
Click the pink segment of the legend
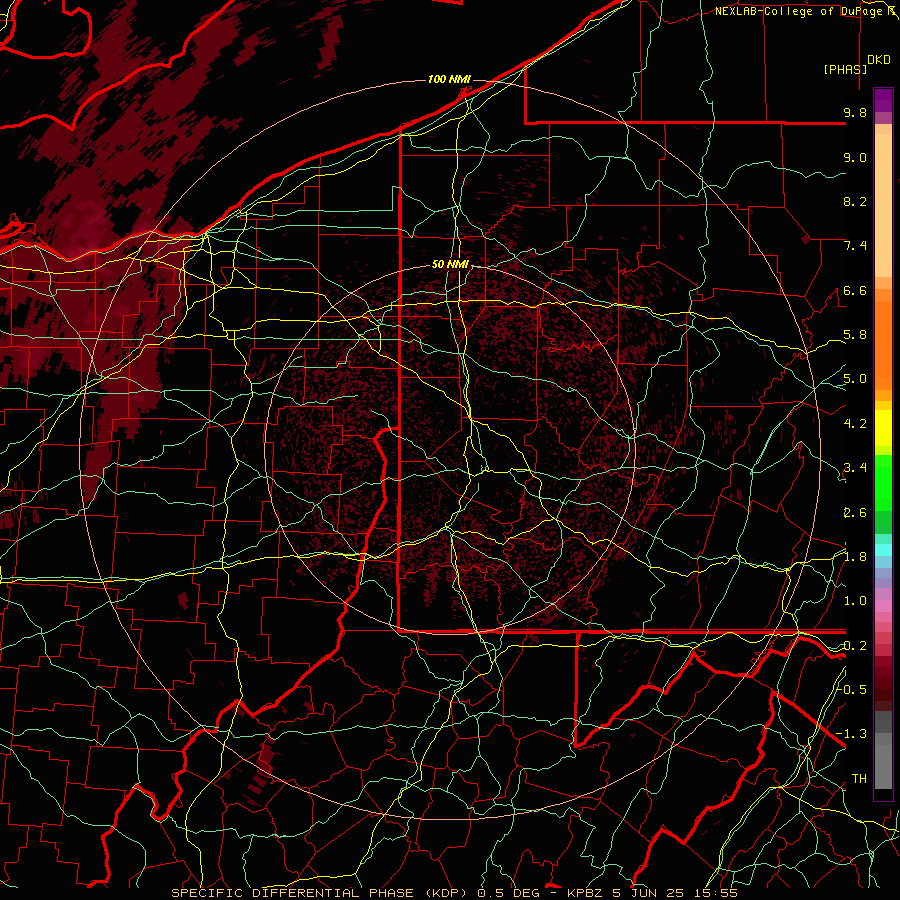tap(883, 606)
